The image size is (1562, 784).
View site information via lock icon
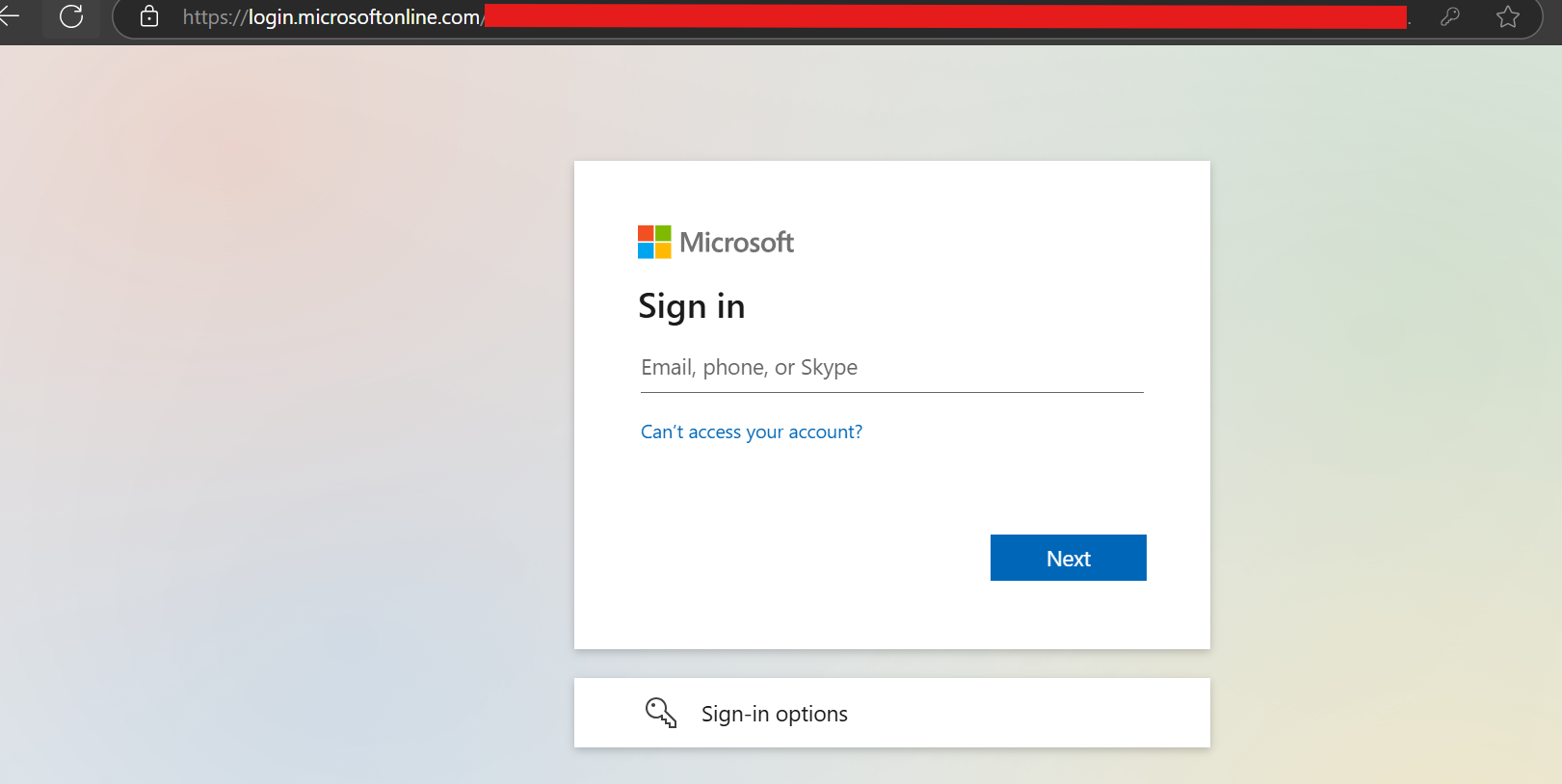coord(149,16)
